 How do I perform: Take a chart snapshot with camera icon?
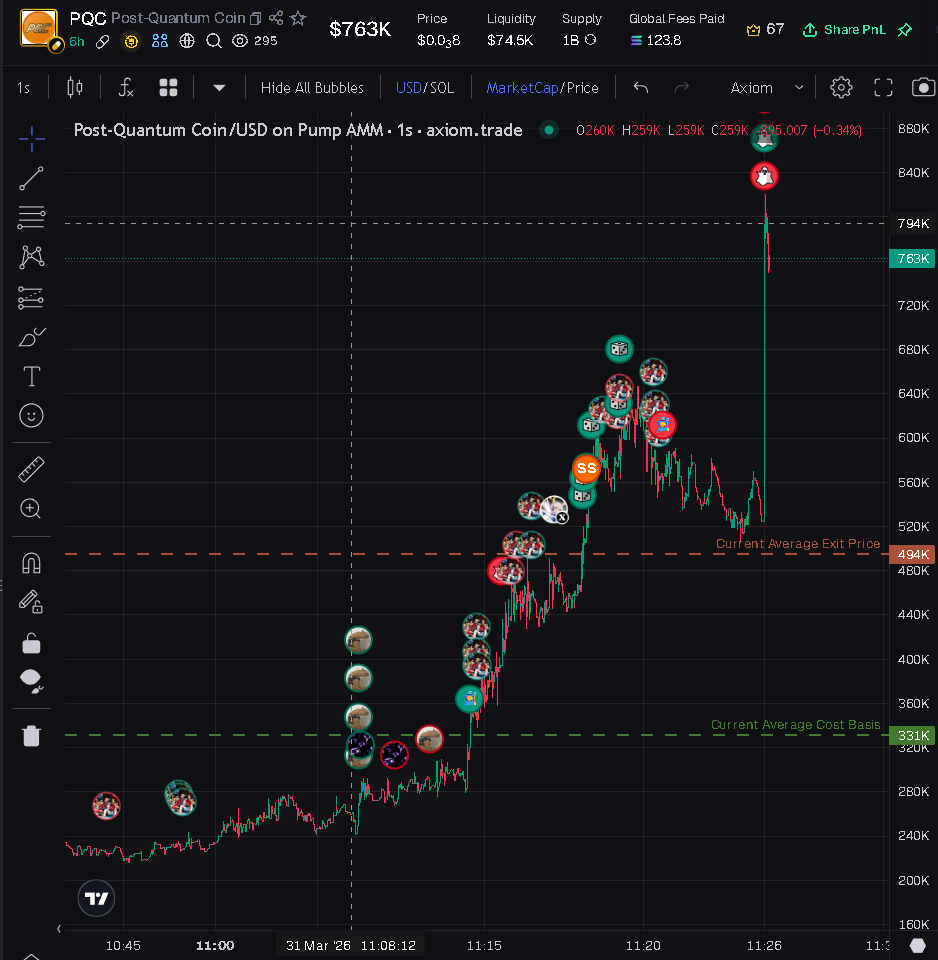pos(923,88)
